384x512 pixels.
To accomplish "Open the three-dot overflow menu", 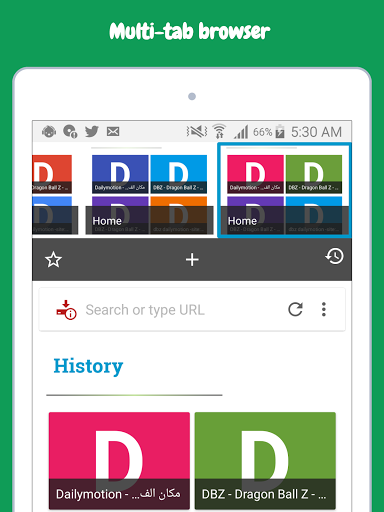I will (323, 309).
